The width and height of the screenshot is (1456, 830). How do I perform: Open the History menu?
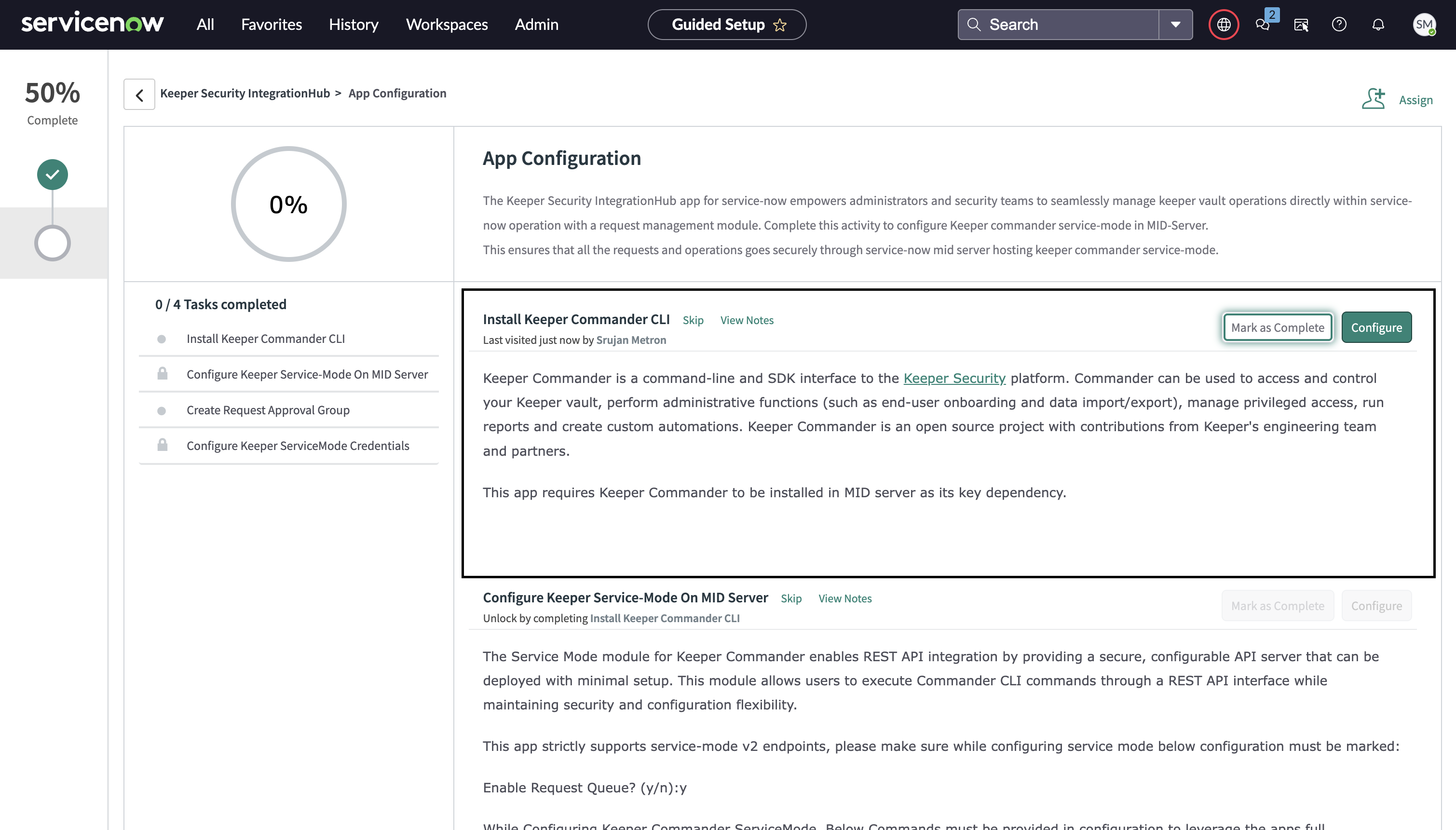click(x=354, y=25)
